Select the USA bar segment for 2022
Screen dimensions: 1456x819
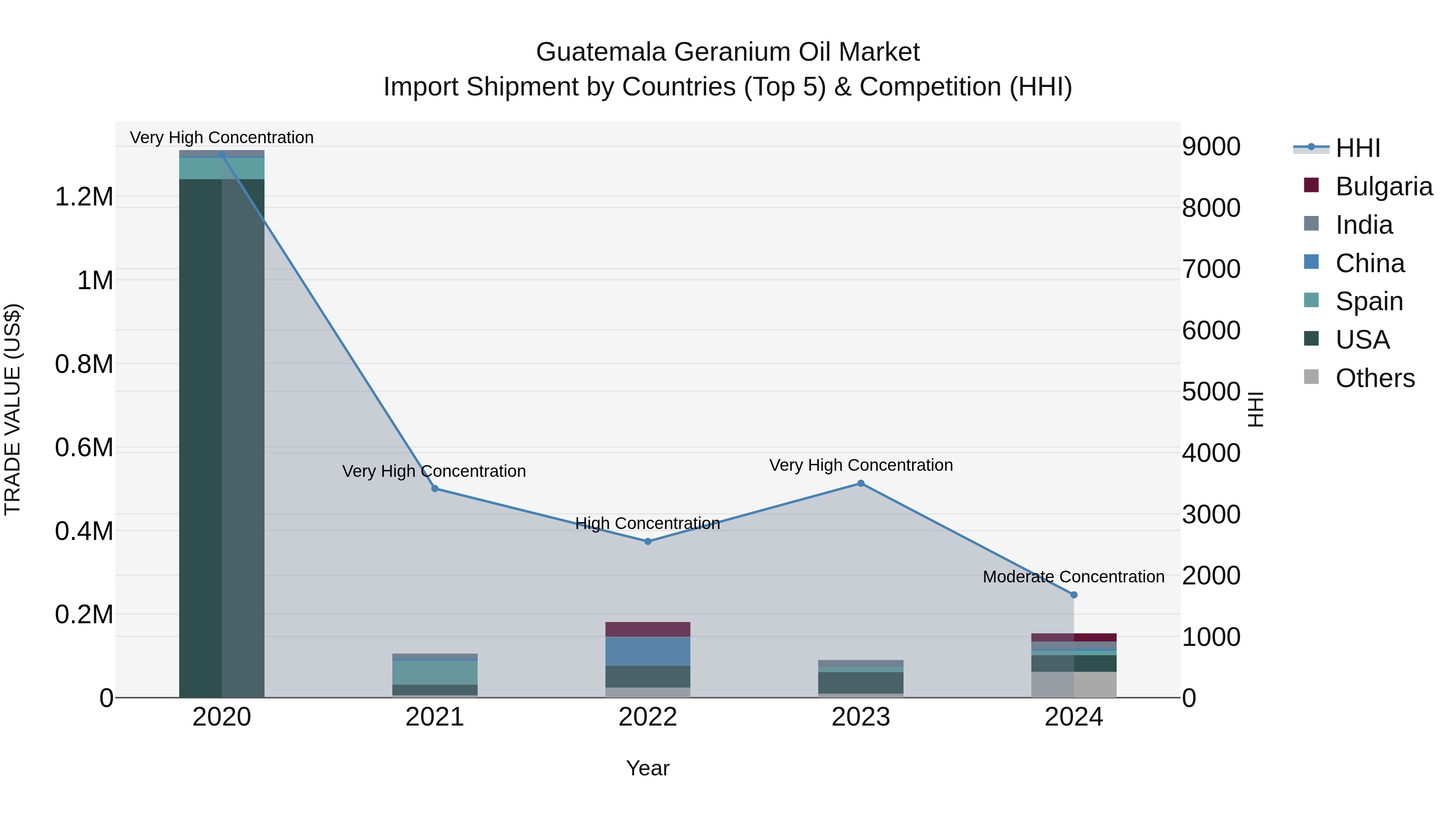648,677
